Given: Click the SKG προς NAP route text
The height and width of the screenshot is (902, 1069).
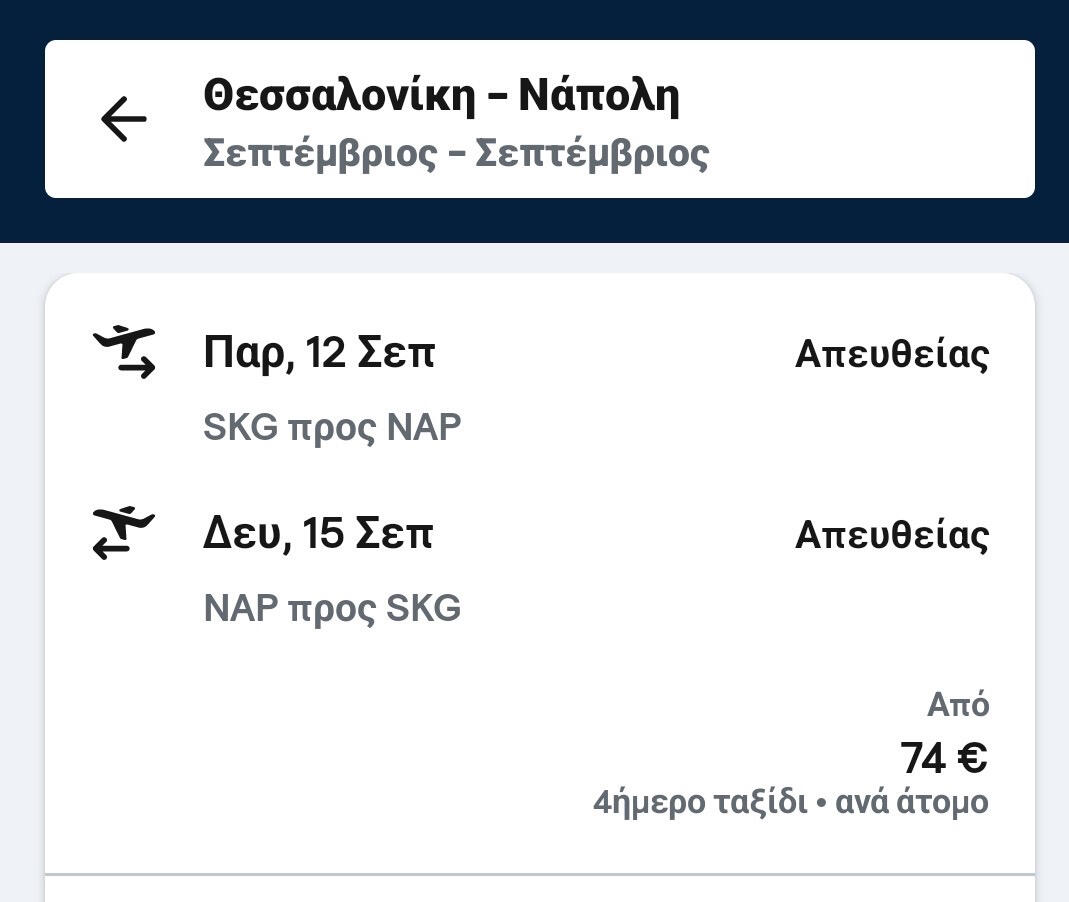Looking at the screenshot, I should (x=332, y=427).
